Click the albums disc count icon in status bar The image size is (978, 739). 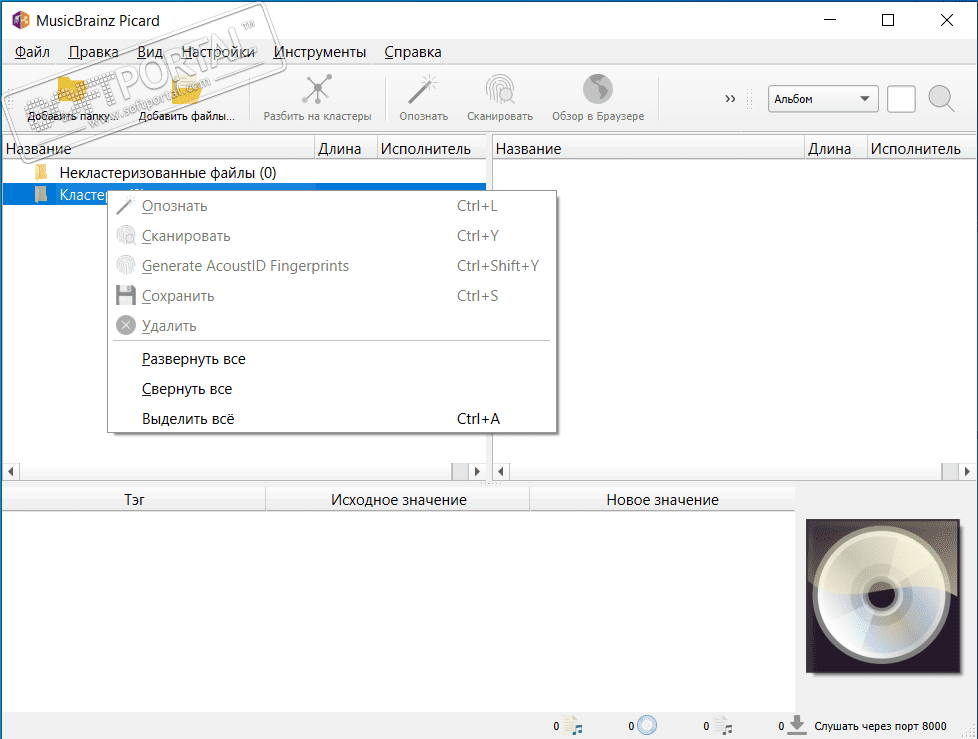[x=647, y=725]
